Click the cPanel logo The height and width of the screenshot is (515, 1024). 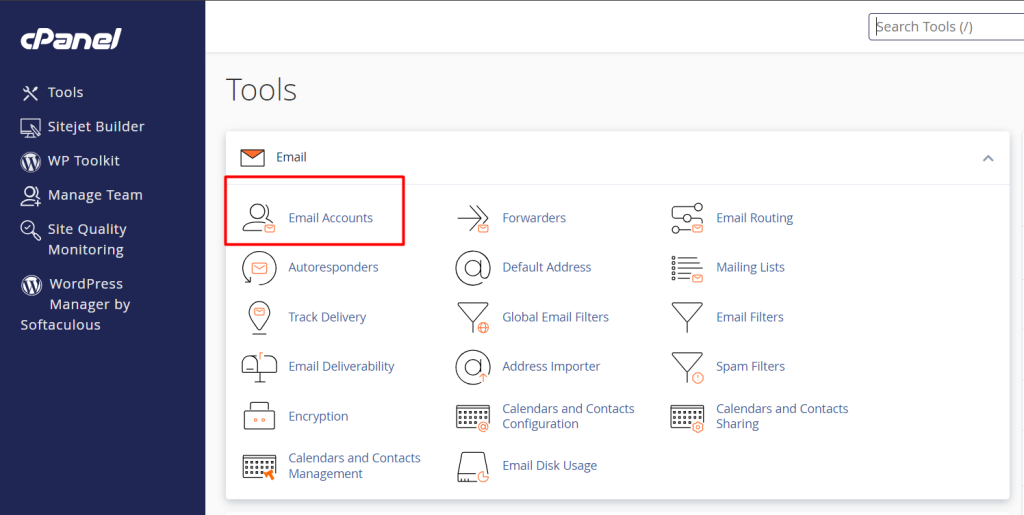(x=71, y=39)
